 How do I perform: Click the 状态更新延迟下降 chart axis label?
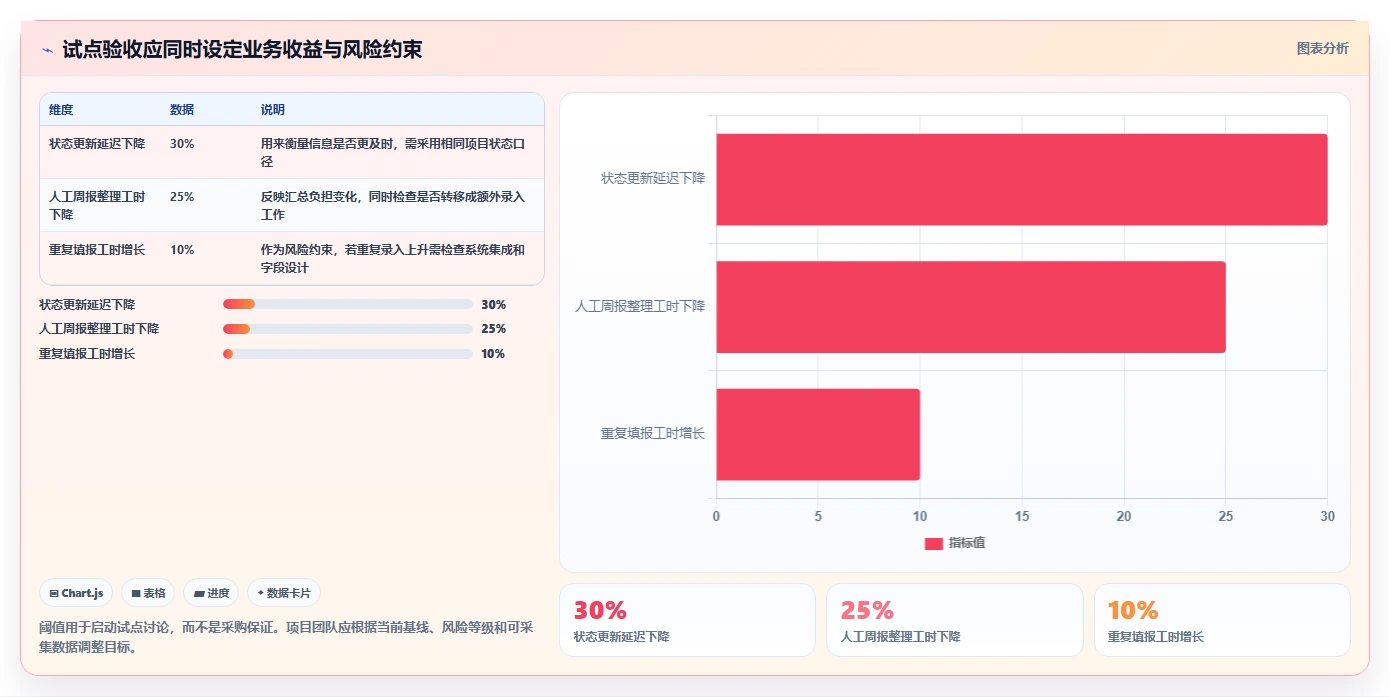pyautogui.click(x=653, y=179)
